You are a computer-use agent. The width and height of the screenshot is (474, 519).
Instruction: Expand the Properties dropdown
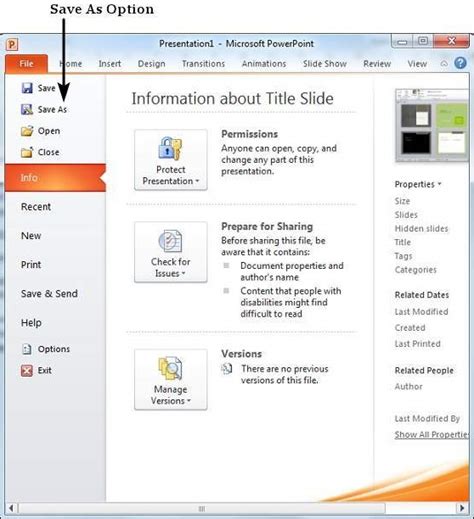(418, 184)
